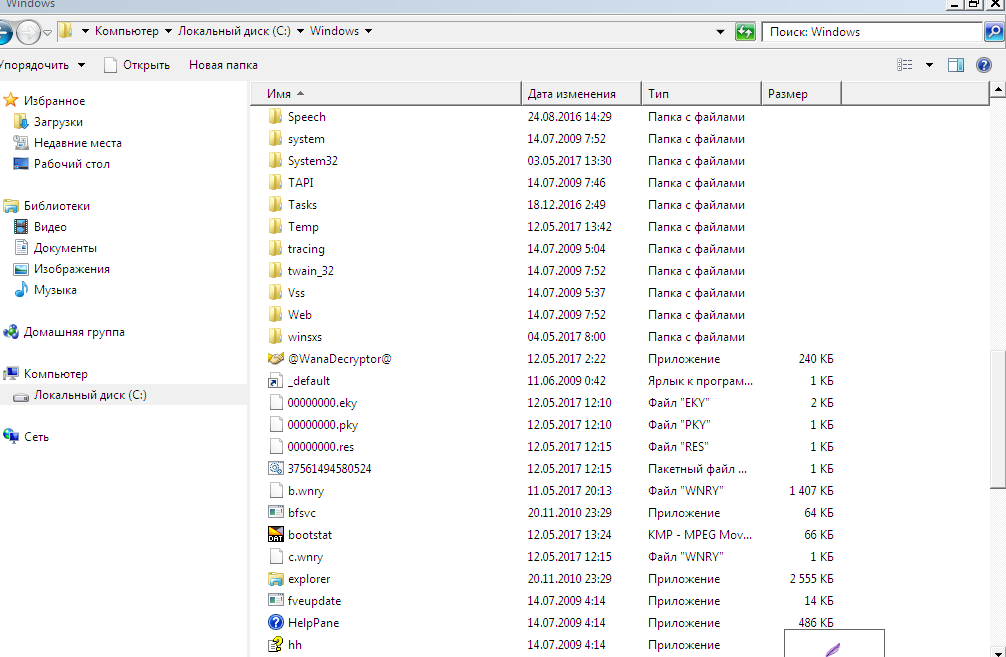The width and height of the screenshot is (1006, 657).
Task: Select the hh application icon
Action: (275, 644)
